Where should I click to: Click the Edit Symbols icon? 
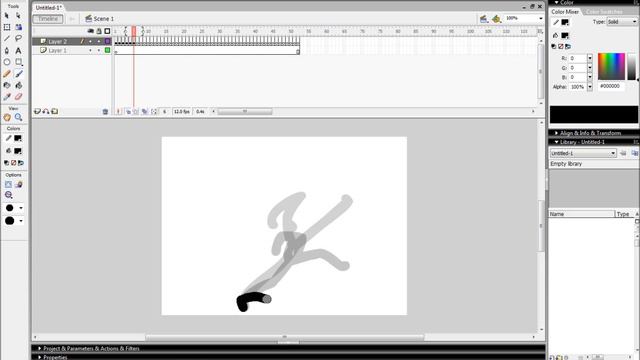(496, 19)
